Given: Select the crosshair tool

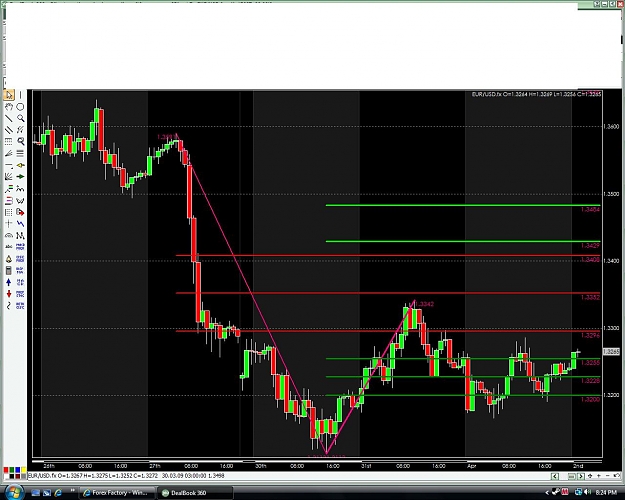Looking at the screenshot, I should click(x=9, y=224).
